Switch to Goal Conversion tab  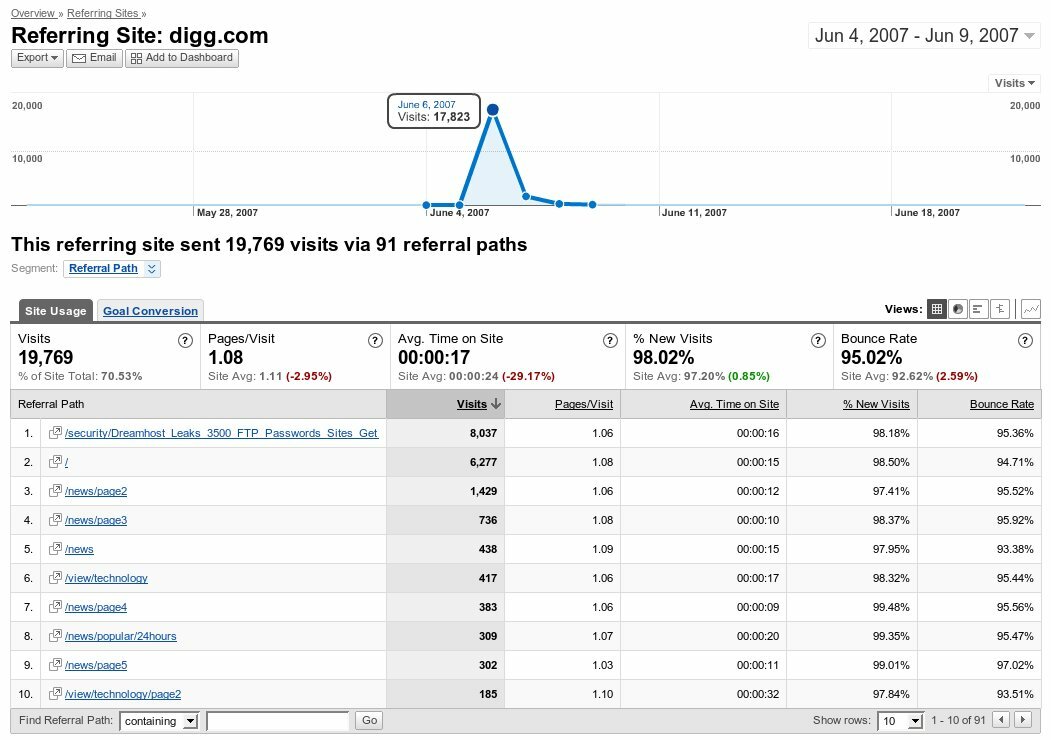tap(150, 311)
